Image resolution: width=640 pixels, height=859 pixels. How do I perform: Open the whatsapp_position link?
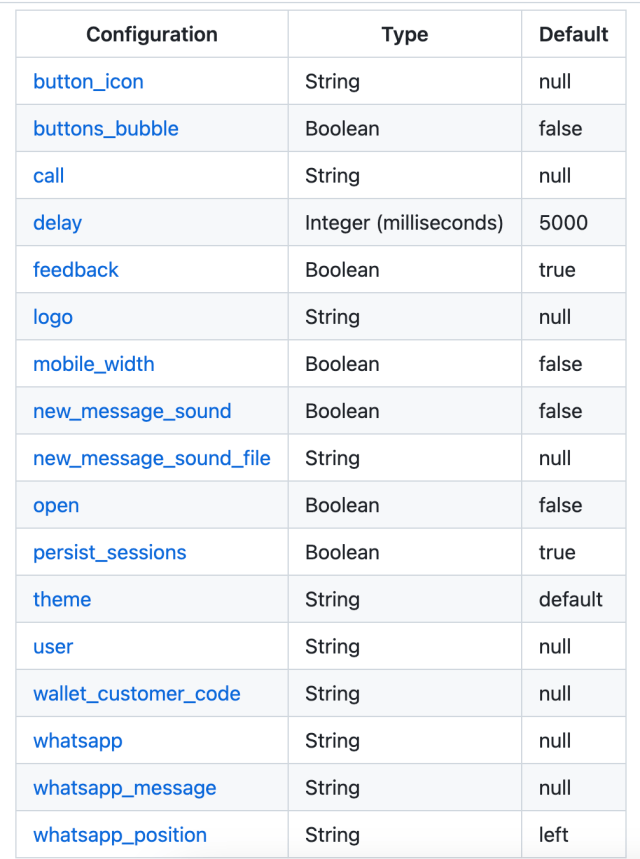click(120, 834)
